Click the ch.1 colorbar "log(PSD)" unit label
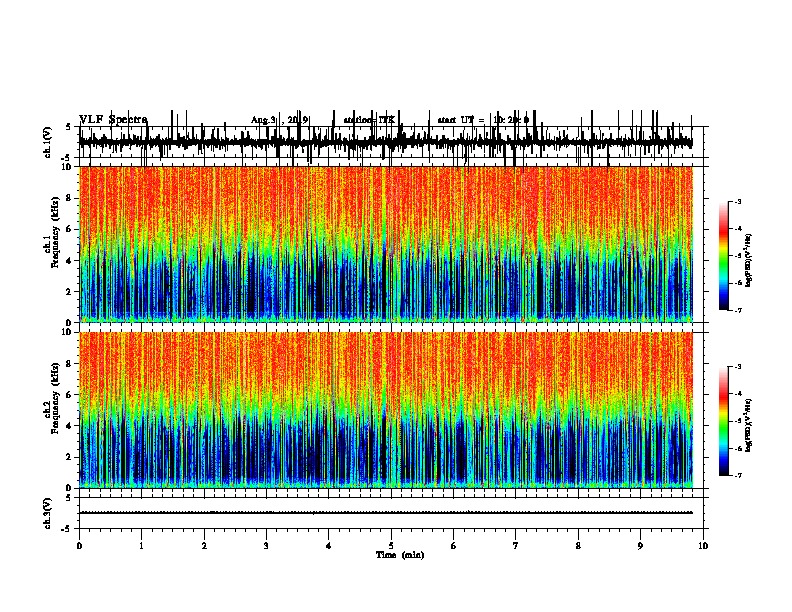 click(748, 261)
